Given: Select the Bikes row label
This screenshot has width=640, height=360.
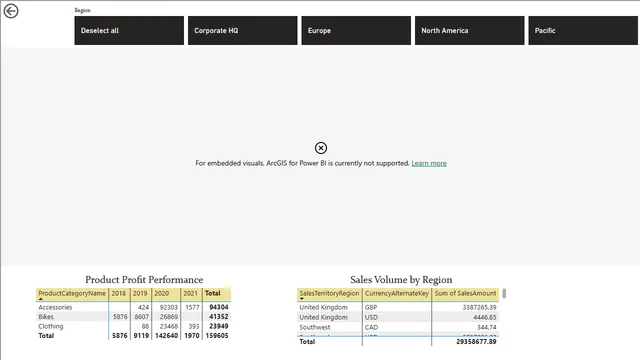Looking at the screenshot, I should tap(46, 317).
